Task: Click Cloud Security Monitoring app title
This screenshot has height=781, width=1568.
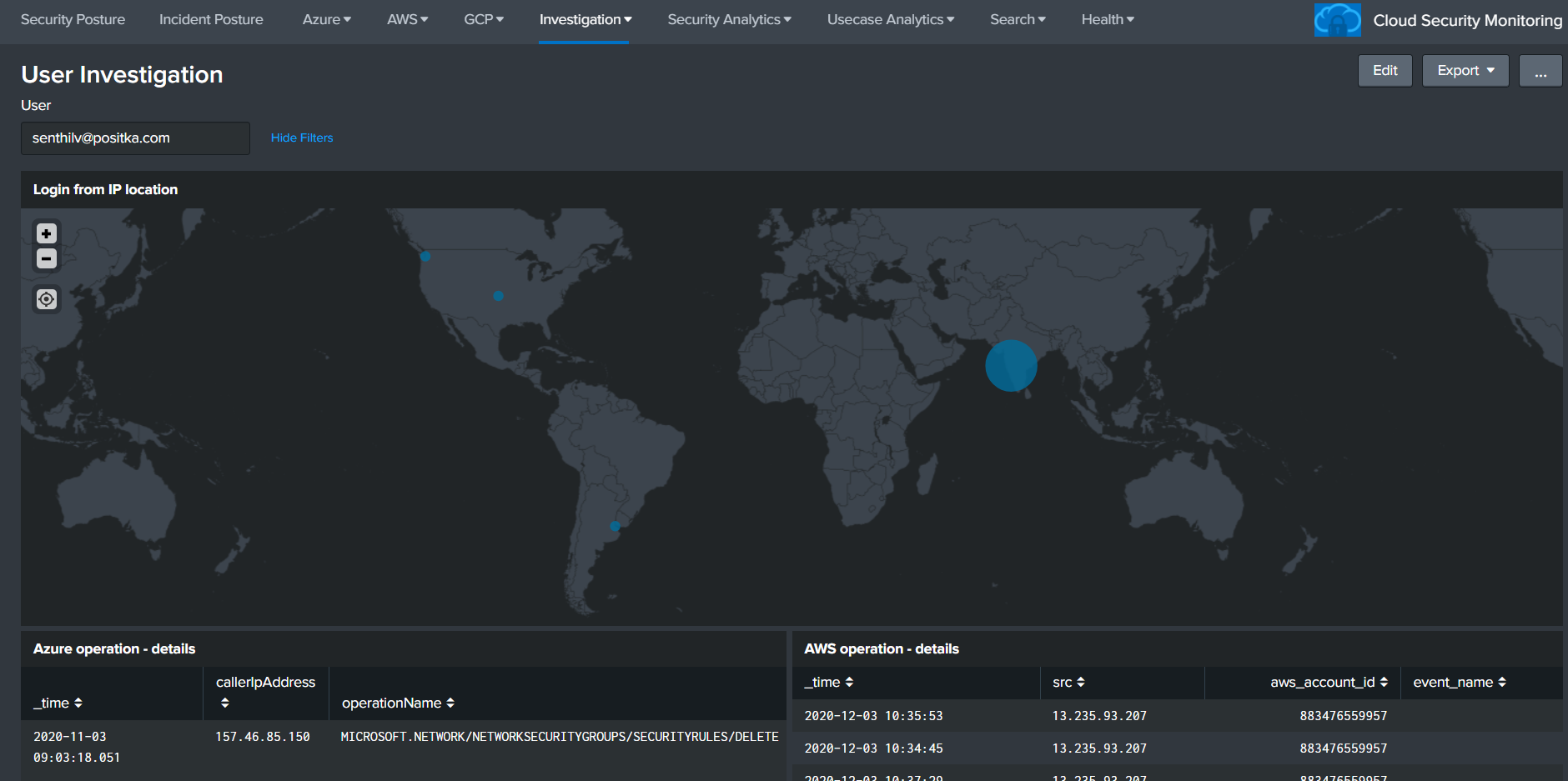Action: tap(1467, 20)
